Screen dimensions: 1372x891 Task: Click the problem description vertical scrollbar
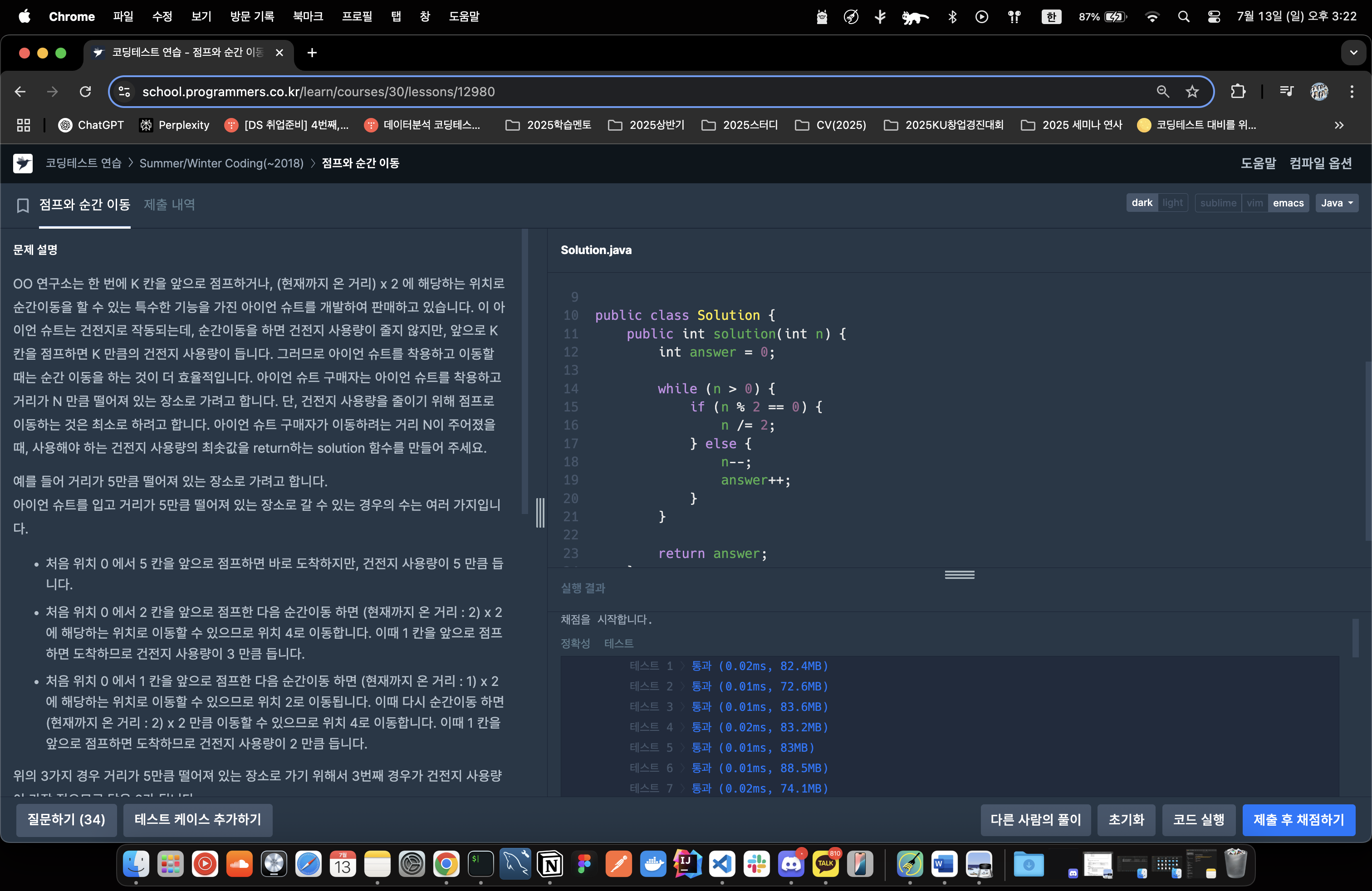(524, 372)
